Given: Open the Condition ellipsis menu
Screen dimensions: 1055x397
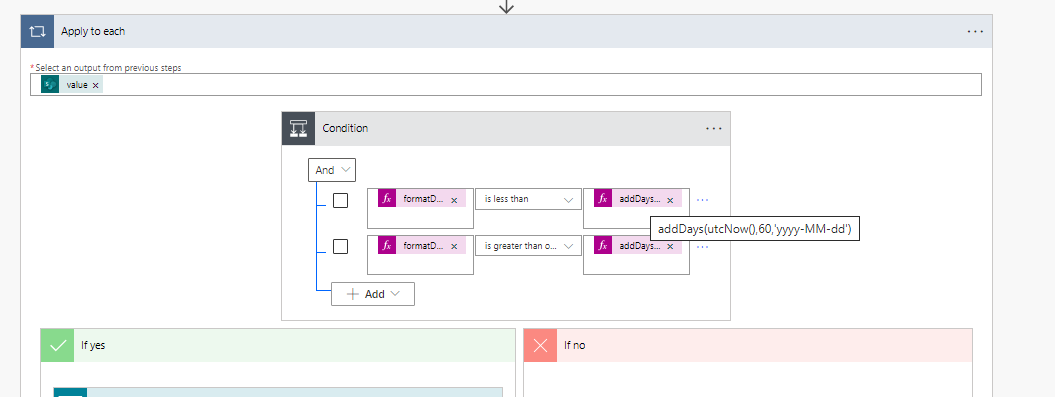Looking at the screenshot, I should (714, 129).
